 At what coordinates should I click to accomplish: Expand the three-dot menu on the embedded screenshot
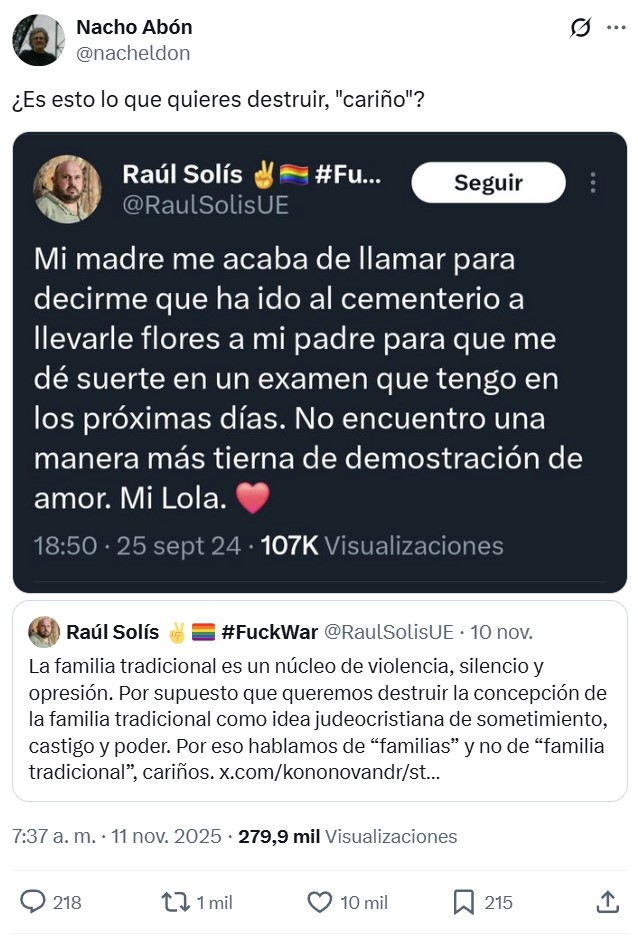(x=592, y=183)
